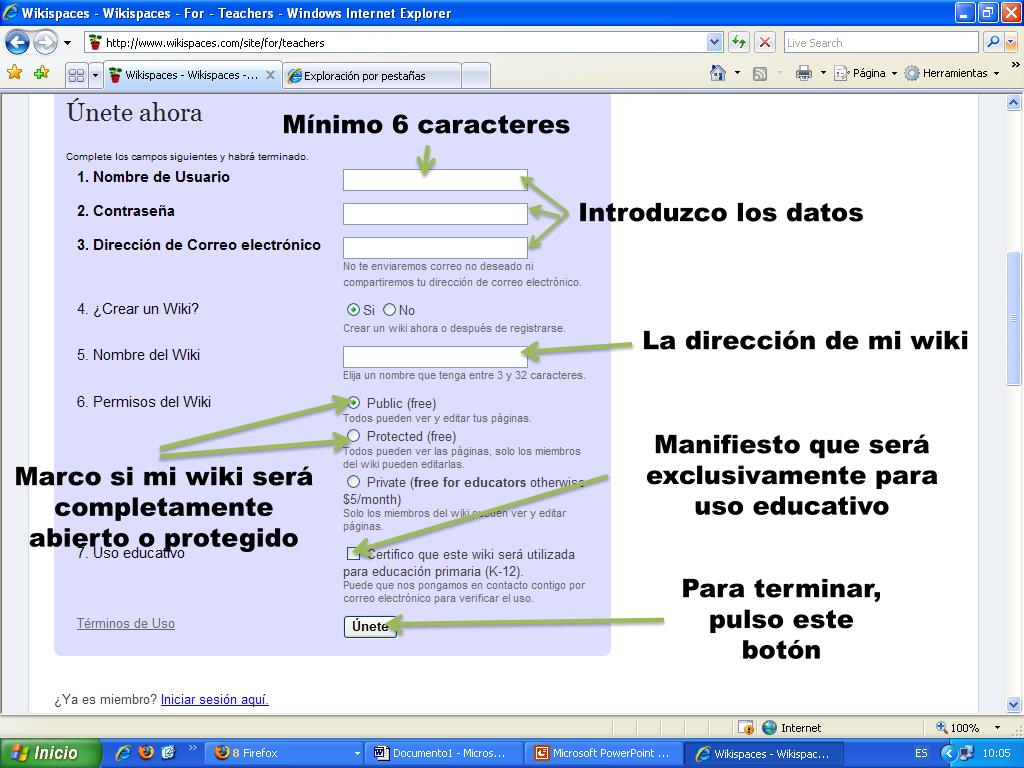The height and width of the screenshot is (768, 1024).
Task: Click the network tray icon
Action: [966, 753]
